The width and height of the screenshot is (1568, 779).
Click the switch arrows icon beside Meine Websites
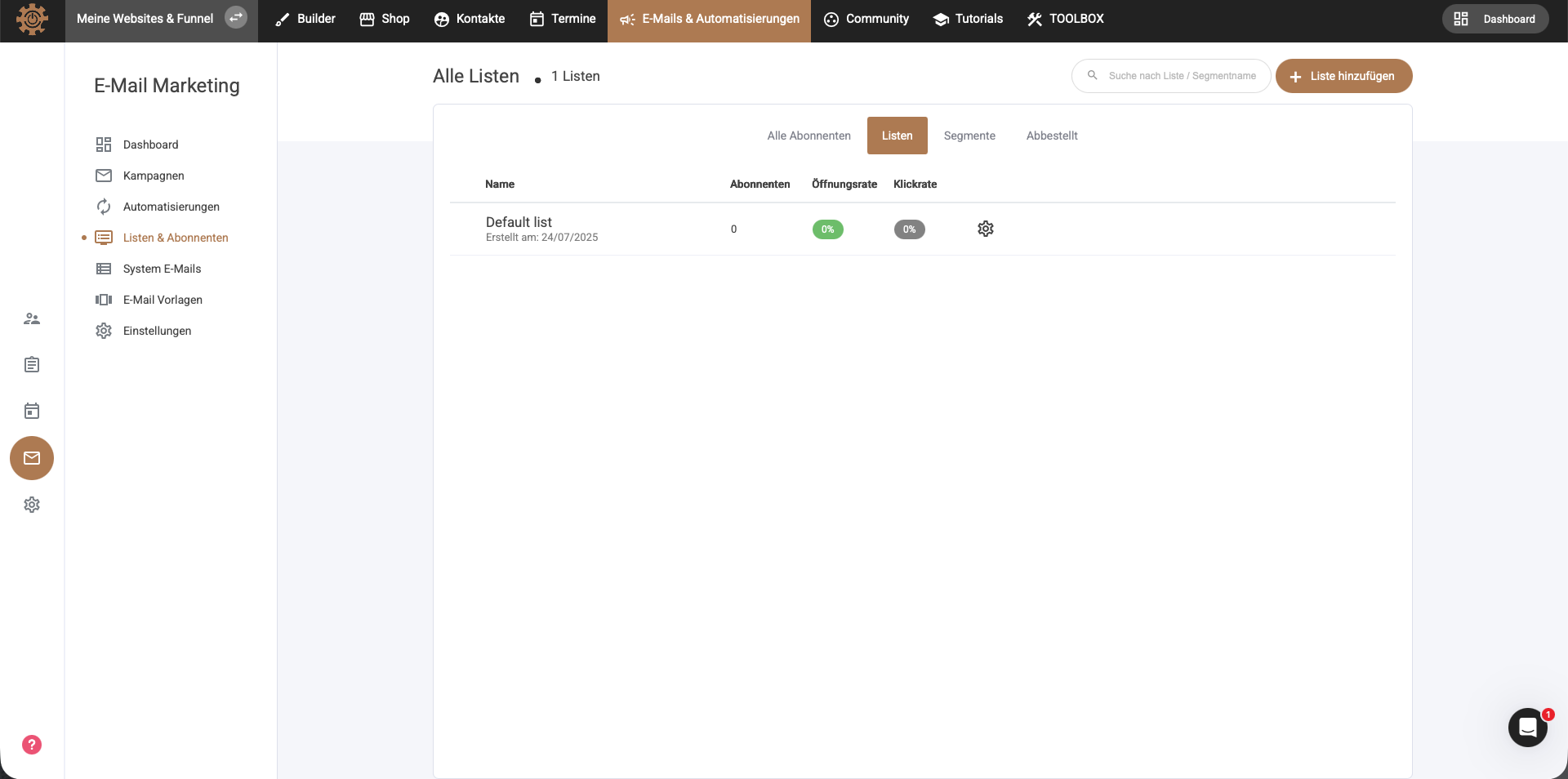click(x=236, y=18)
